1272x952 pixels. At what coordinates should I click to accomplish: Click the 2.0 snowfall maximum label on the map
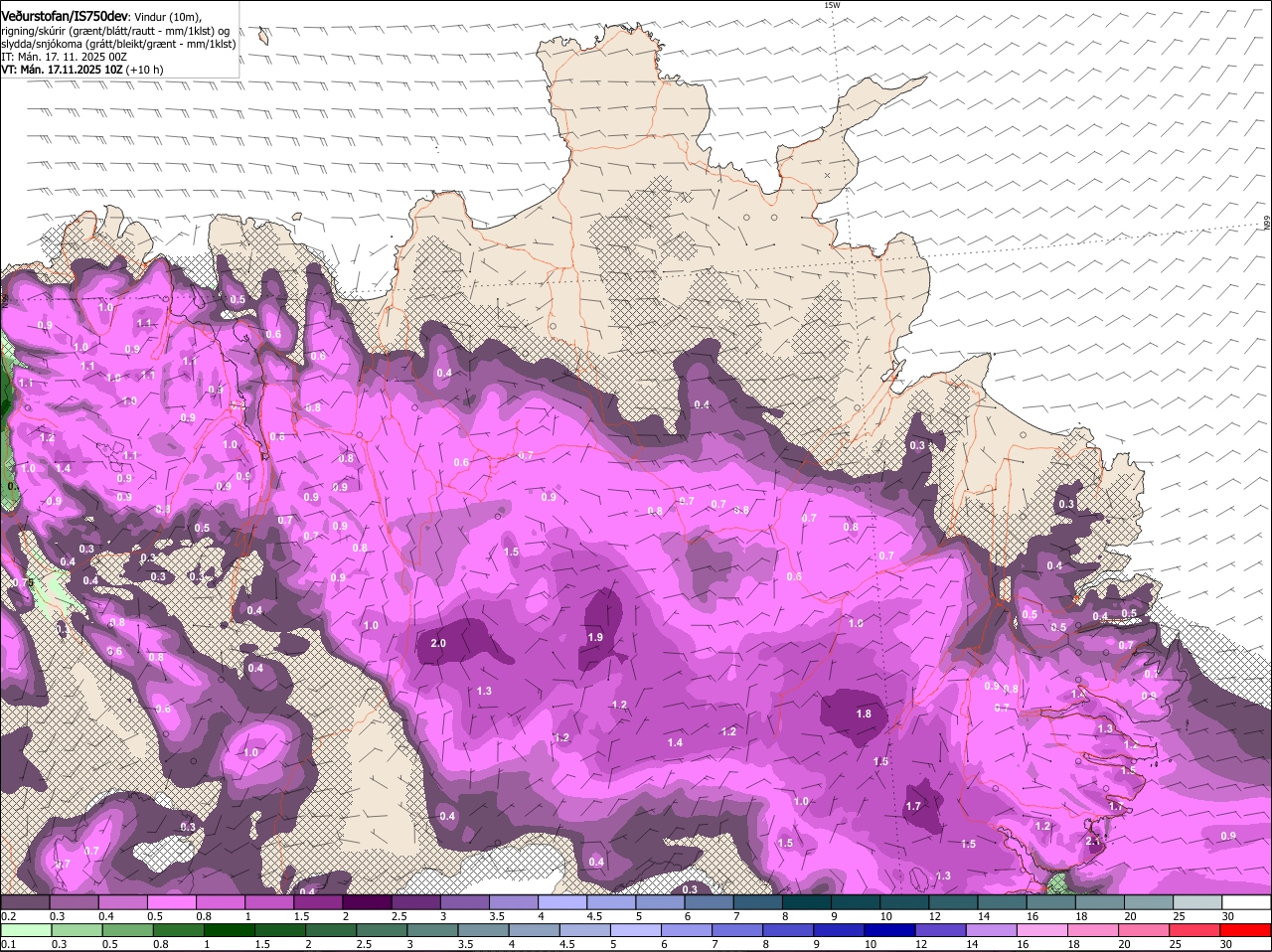(437, 643)
